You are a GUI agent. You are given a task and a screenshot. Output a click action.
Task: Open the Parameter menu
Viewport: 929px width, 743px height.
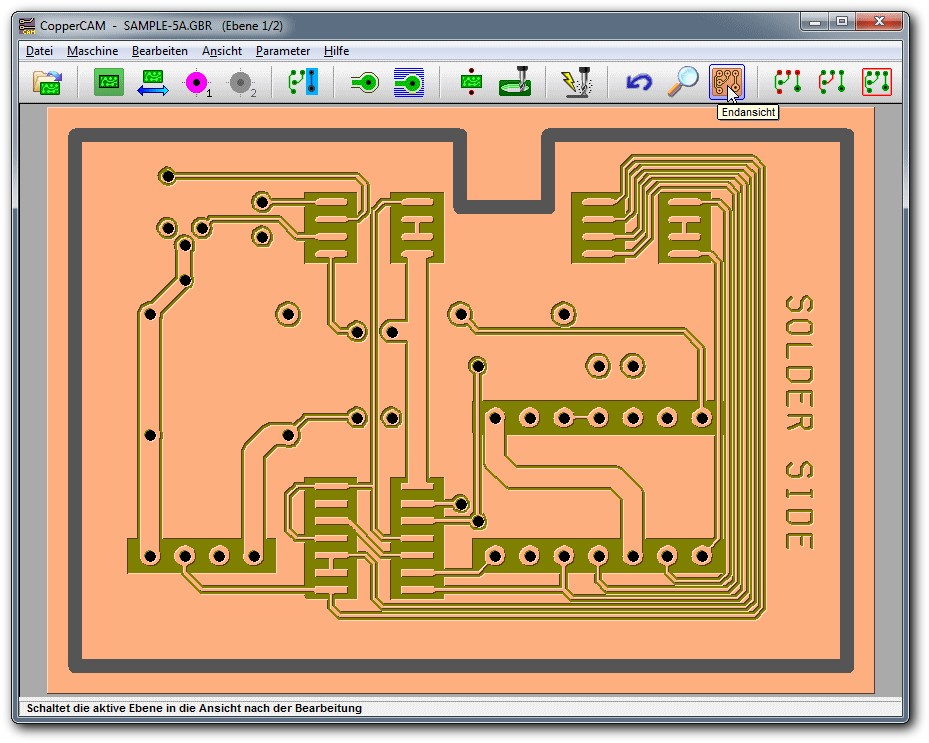(283, 51)
